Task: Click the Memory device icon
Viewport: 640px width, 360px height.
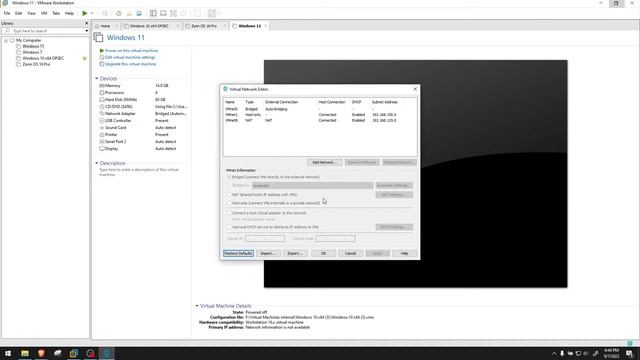Action: click(102, 86)
